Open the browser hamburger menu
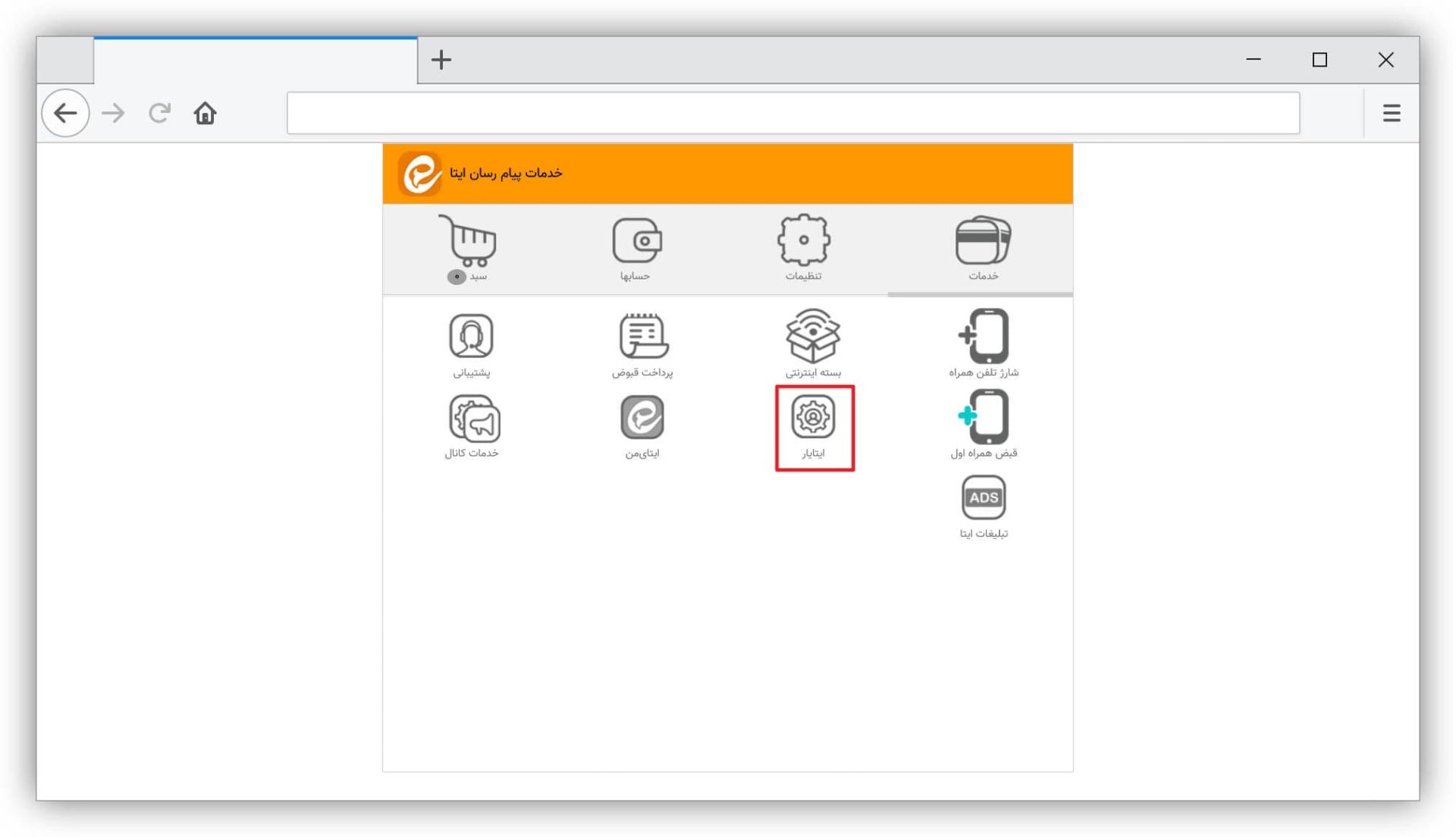The width and height of the screenshot is (1456, 837). [1392, 113]
